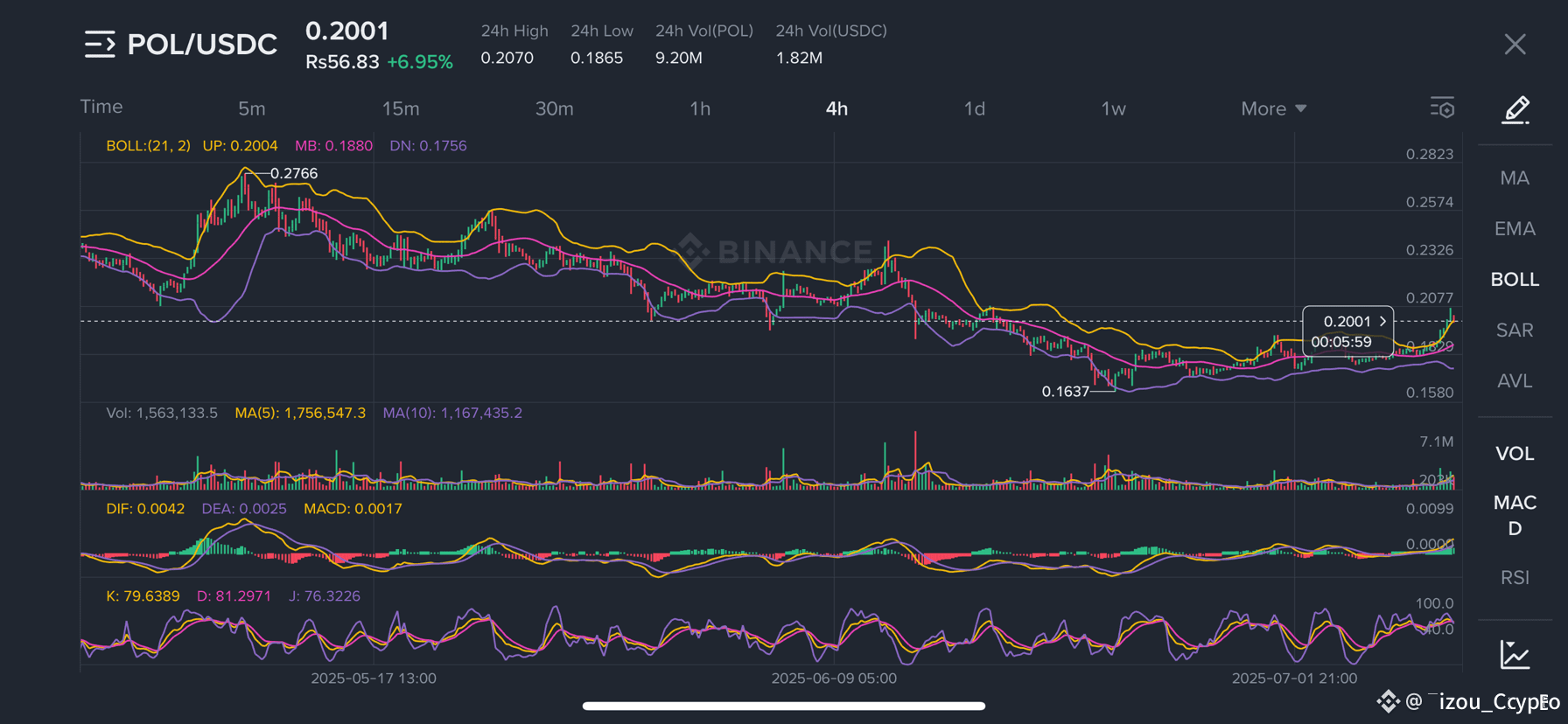The height and width of the screenshot is (724, 1568).
Task: Click the +6.95% change value
Action: (420, 62)
